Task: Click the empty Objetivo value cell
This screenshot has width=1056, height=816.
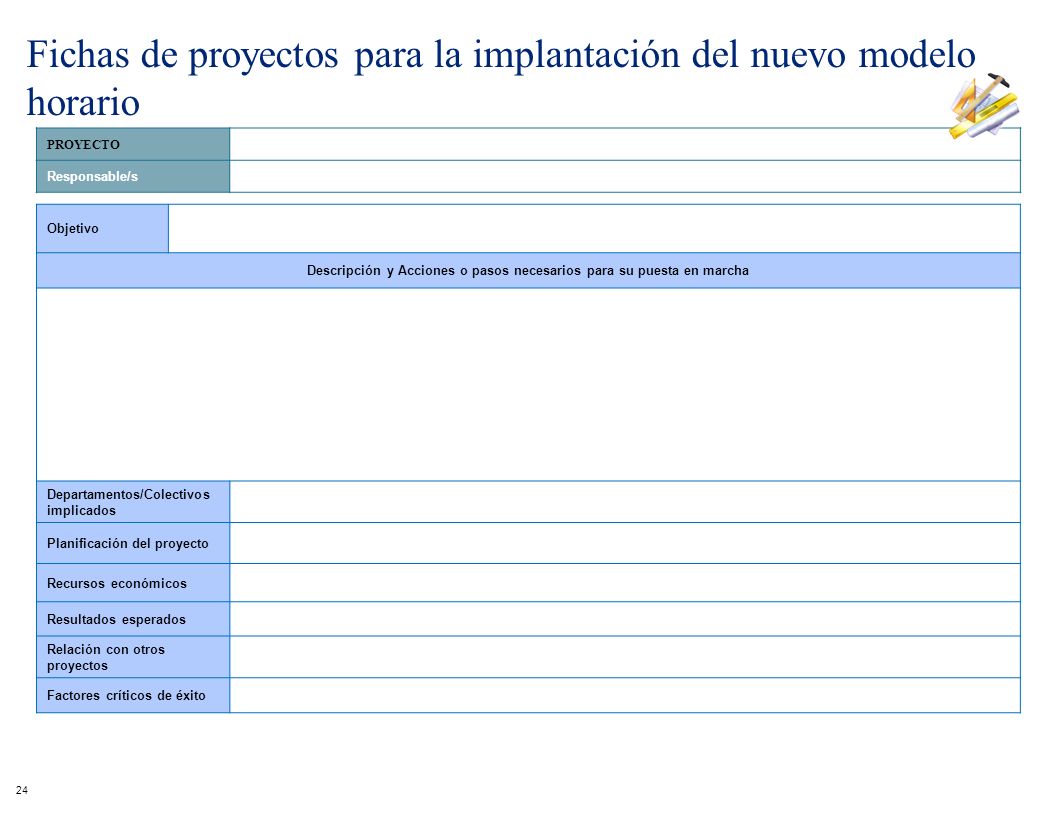Action: (595, 228)
